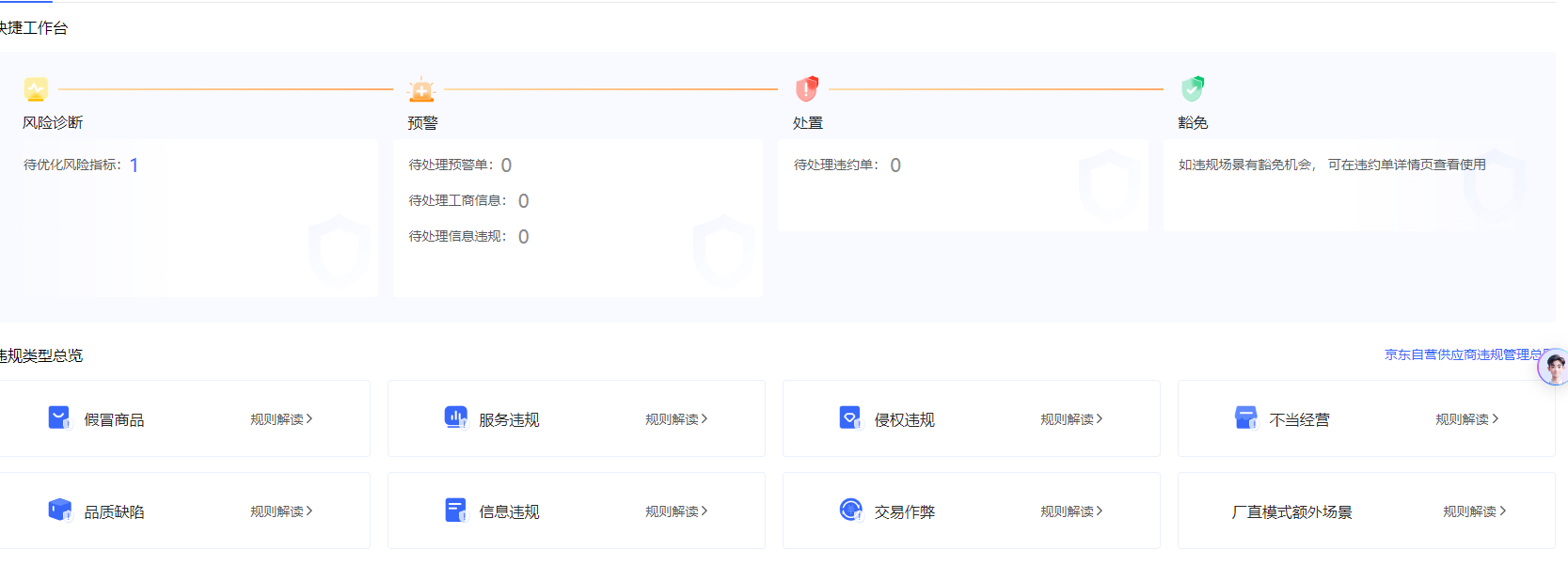The width and height of the screenshot is (1568, 566).
Task: Click the 品质缺陷 box icon
Action: pos(59,511)
